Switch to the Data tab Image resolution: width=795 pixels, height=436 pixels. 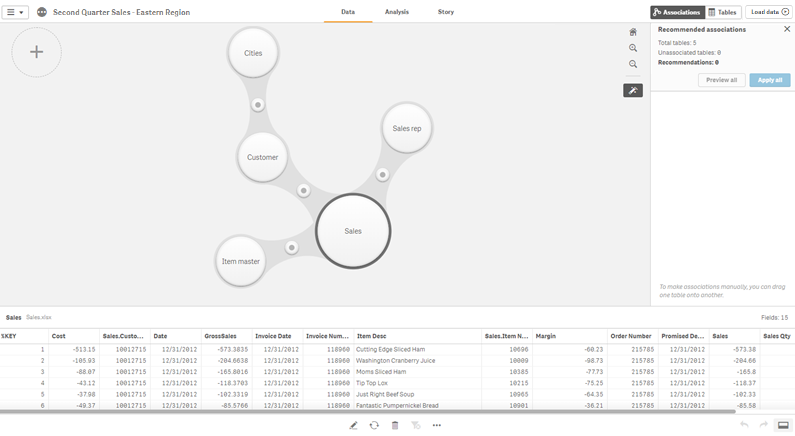coord(348,12)
